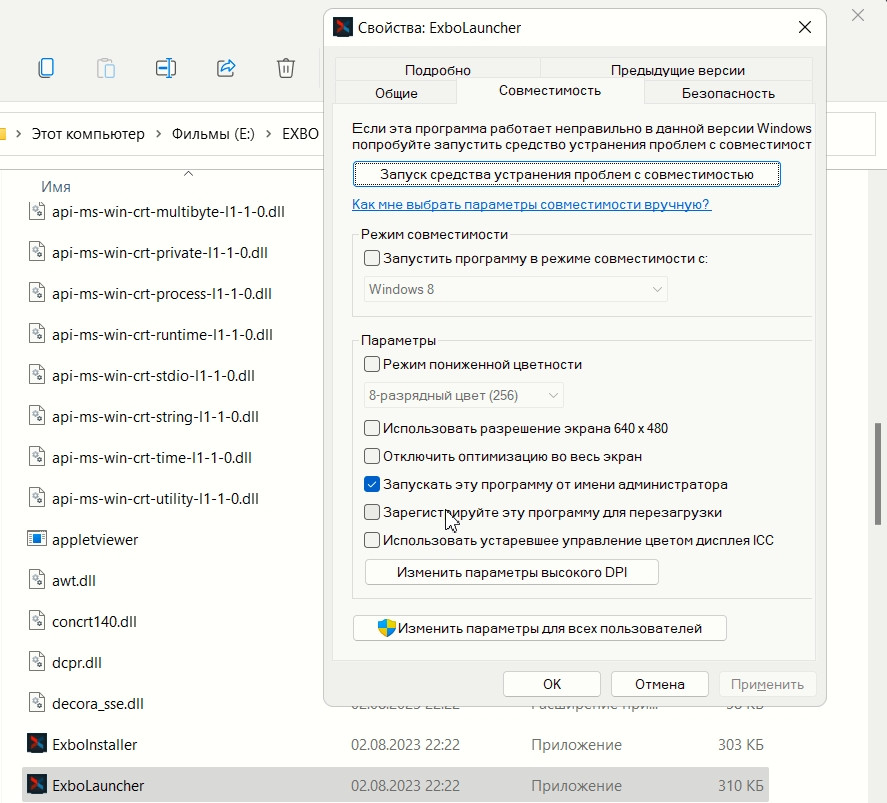Click the '310 КБ' size of ExboLauncher
This screenshot has width=887, height=803.
click(x=740, y=785)
